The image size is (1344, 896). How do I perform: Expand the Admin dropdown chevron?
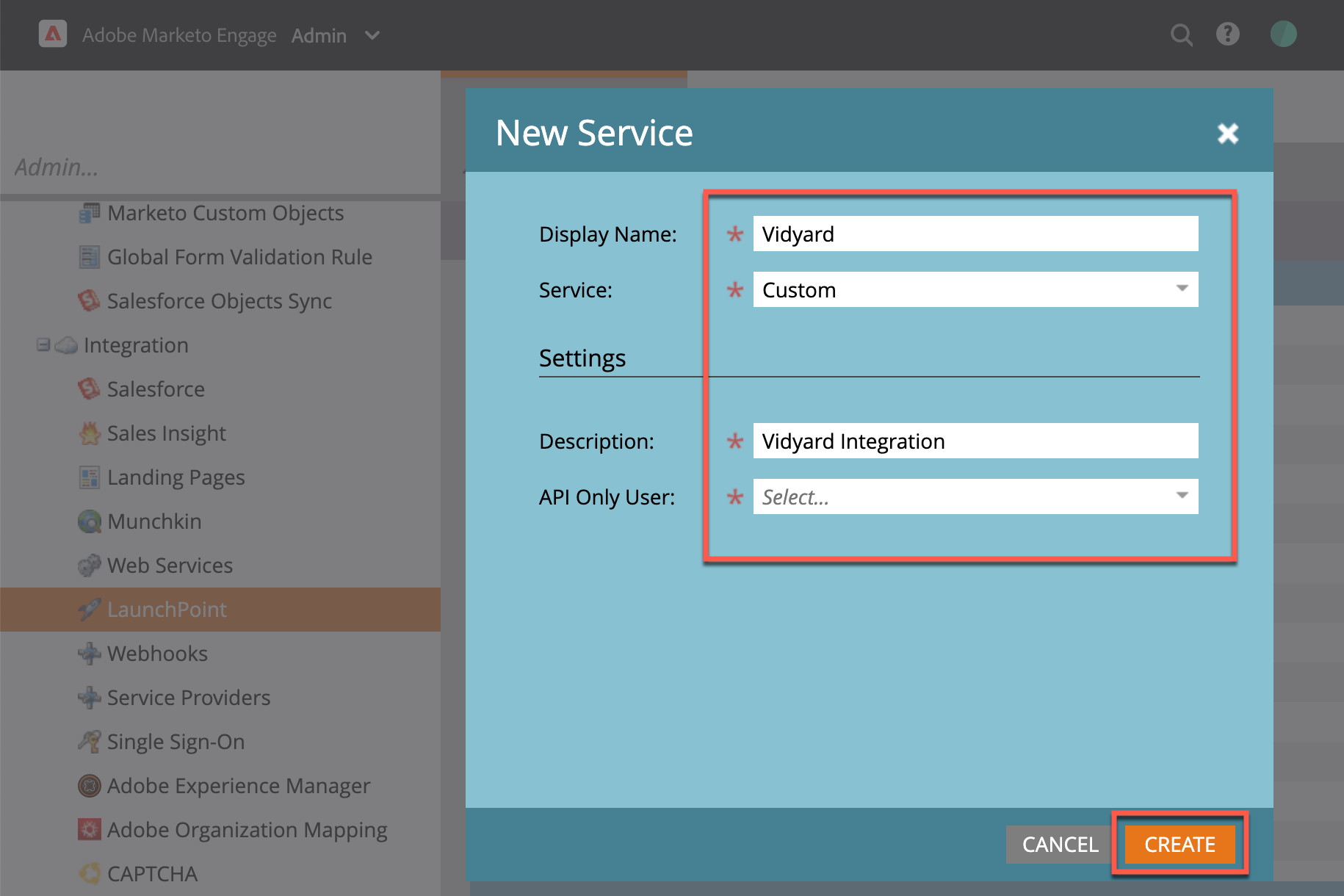click(372, 35)
